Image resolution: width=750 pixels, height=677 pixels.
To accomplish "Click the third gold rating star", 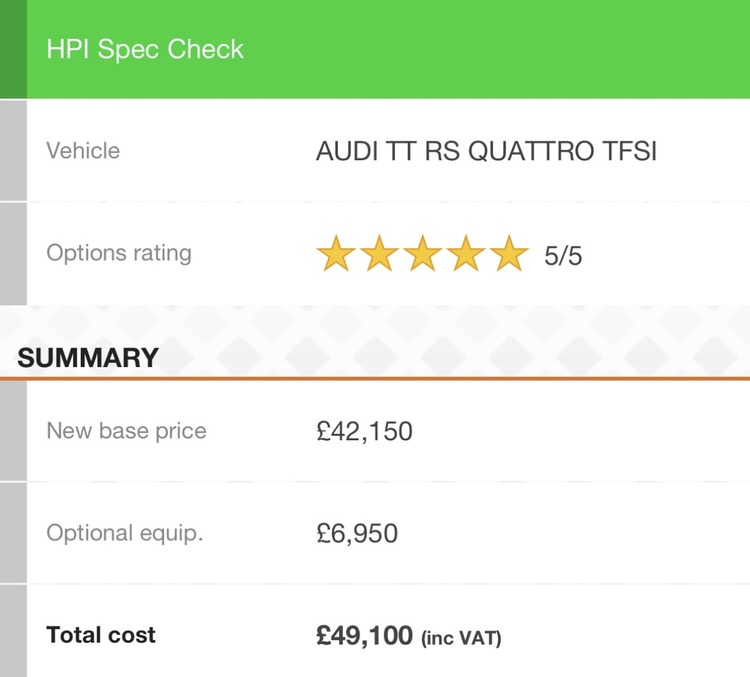I will point(422,254).
